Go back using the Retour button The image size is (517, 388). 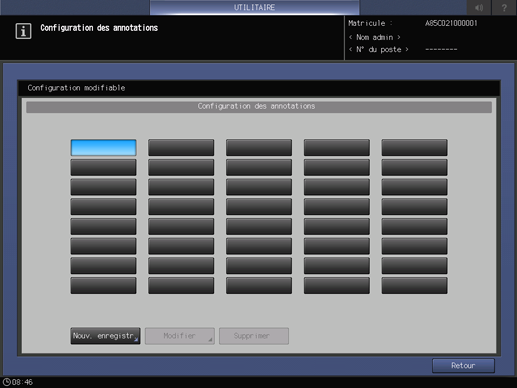(463, 366)
